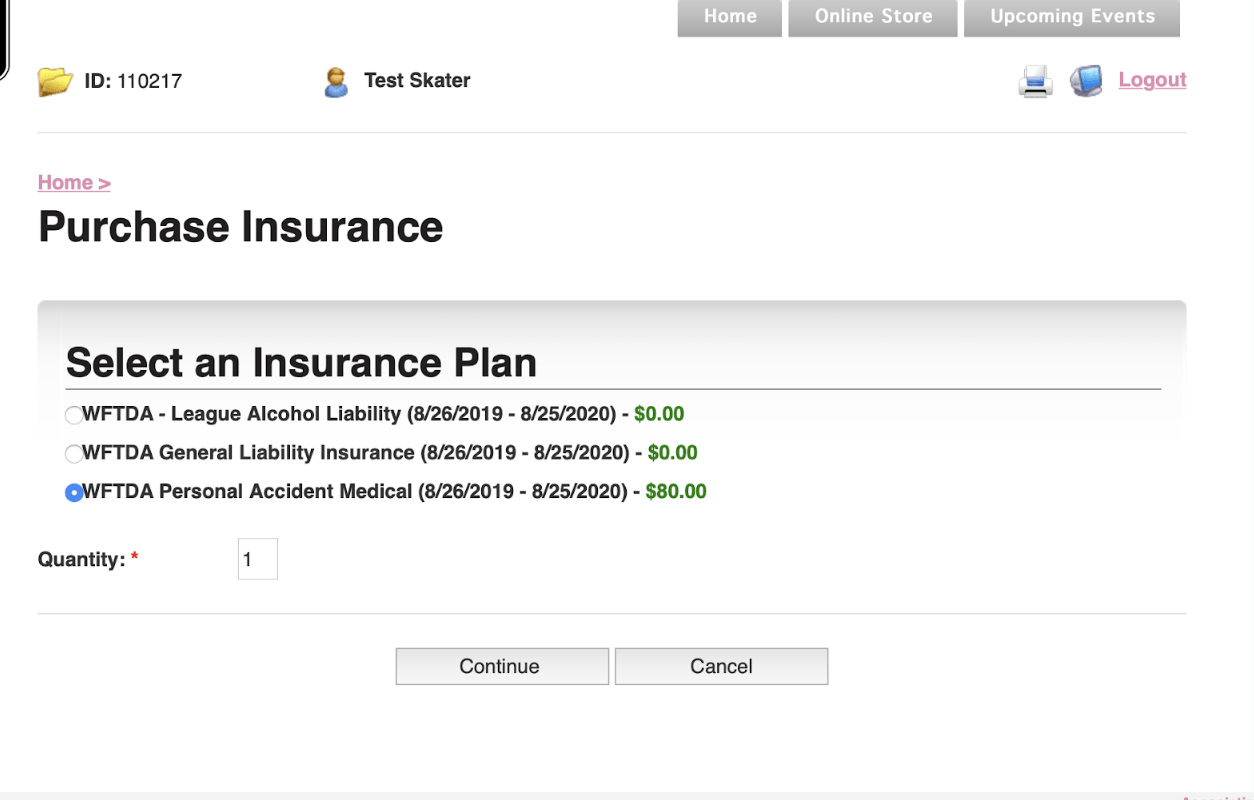Click the Test Skater name text
1254x800 pixels.
click(417, 80)
